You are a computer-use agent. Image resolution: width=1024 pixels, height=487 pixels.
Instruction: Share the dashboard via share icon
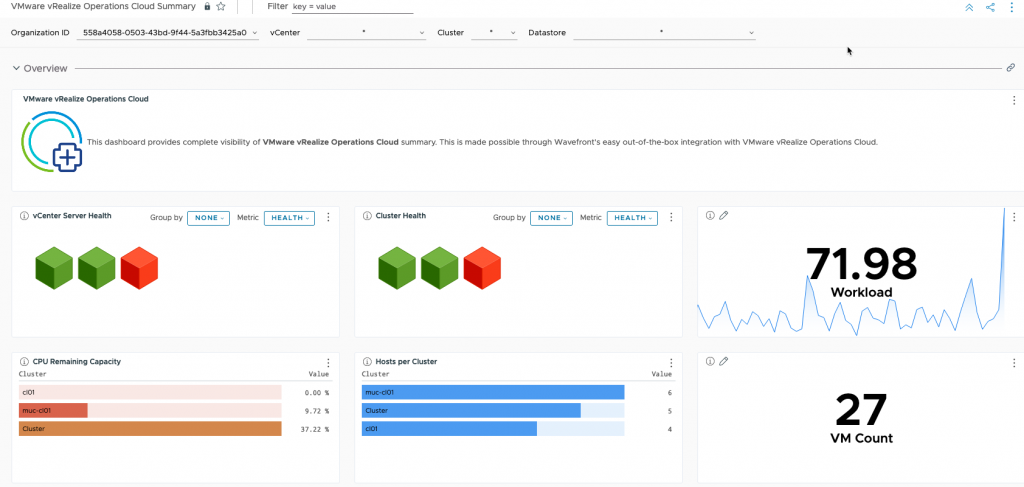tap(990, 7)
